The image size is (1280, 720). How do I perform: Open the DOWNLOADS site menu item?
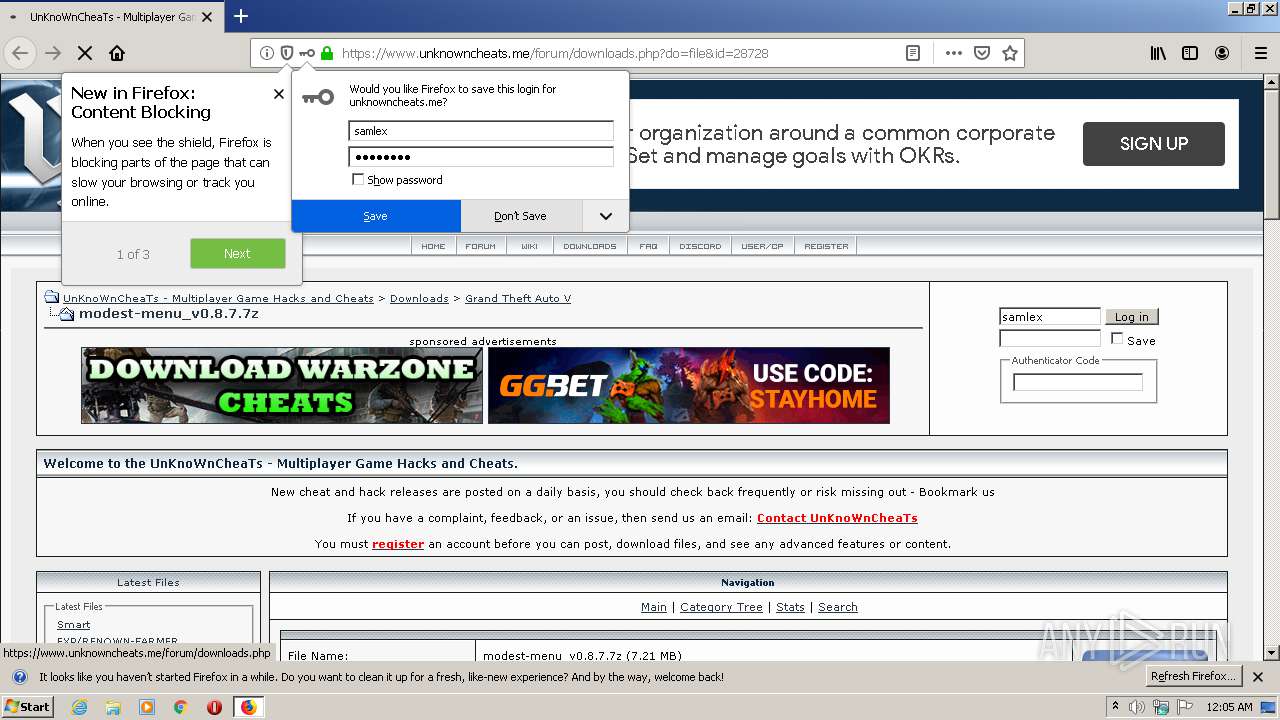pos(590,246)
